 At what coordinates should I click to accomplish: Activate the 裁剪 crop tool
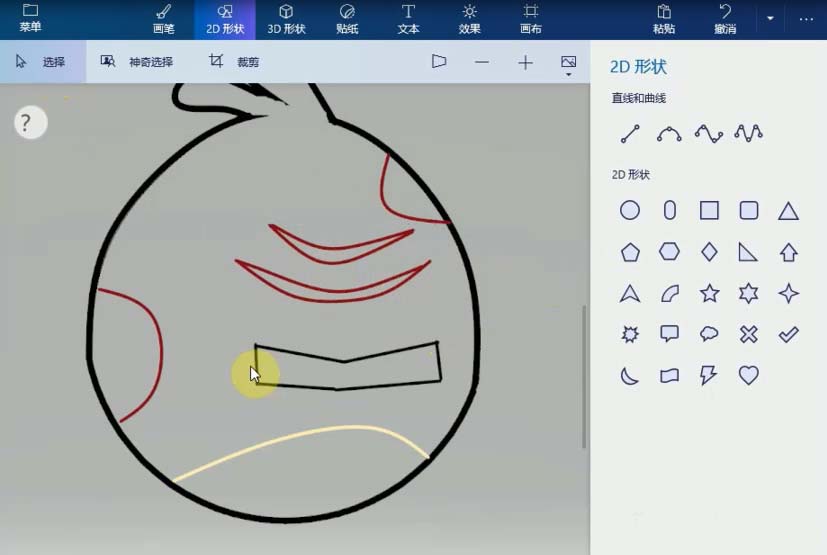click(234, 62)
